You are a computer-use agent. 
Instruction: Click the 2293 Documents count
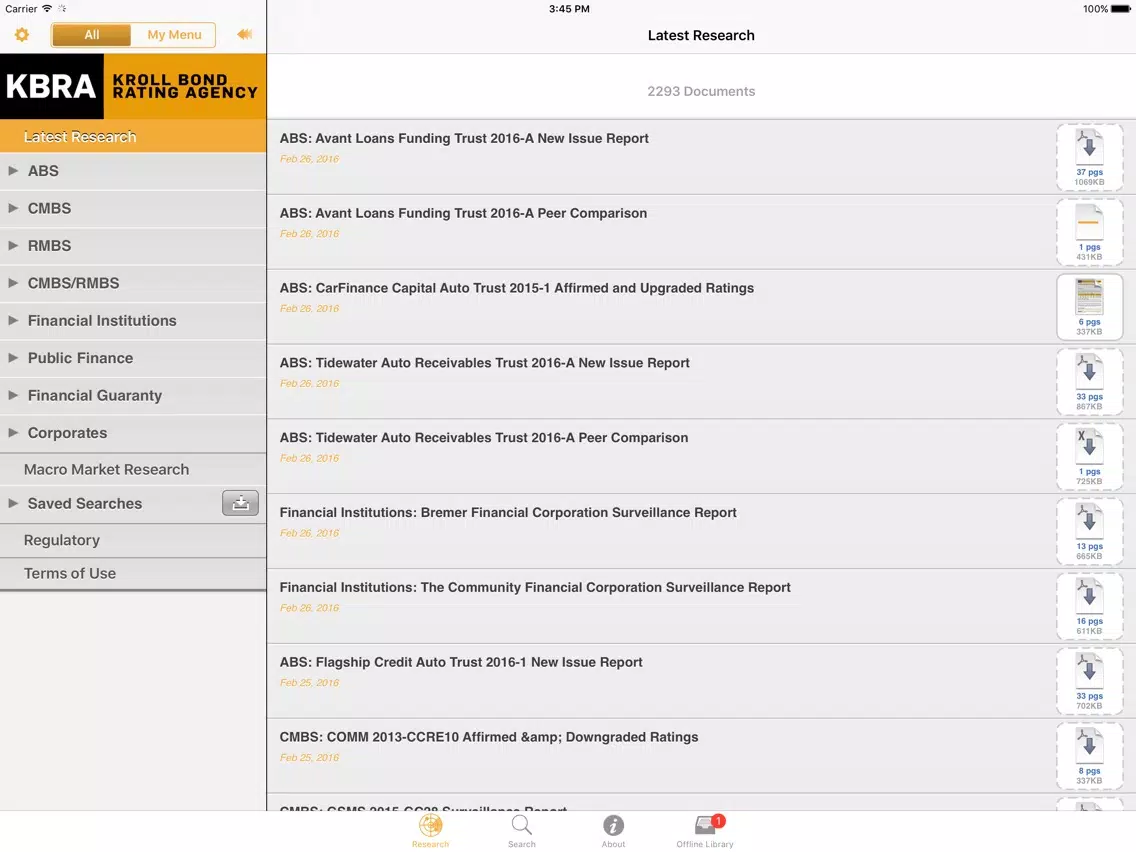click(701, 91)
